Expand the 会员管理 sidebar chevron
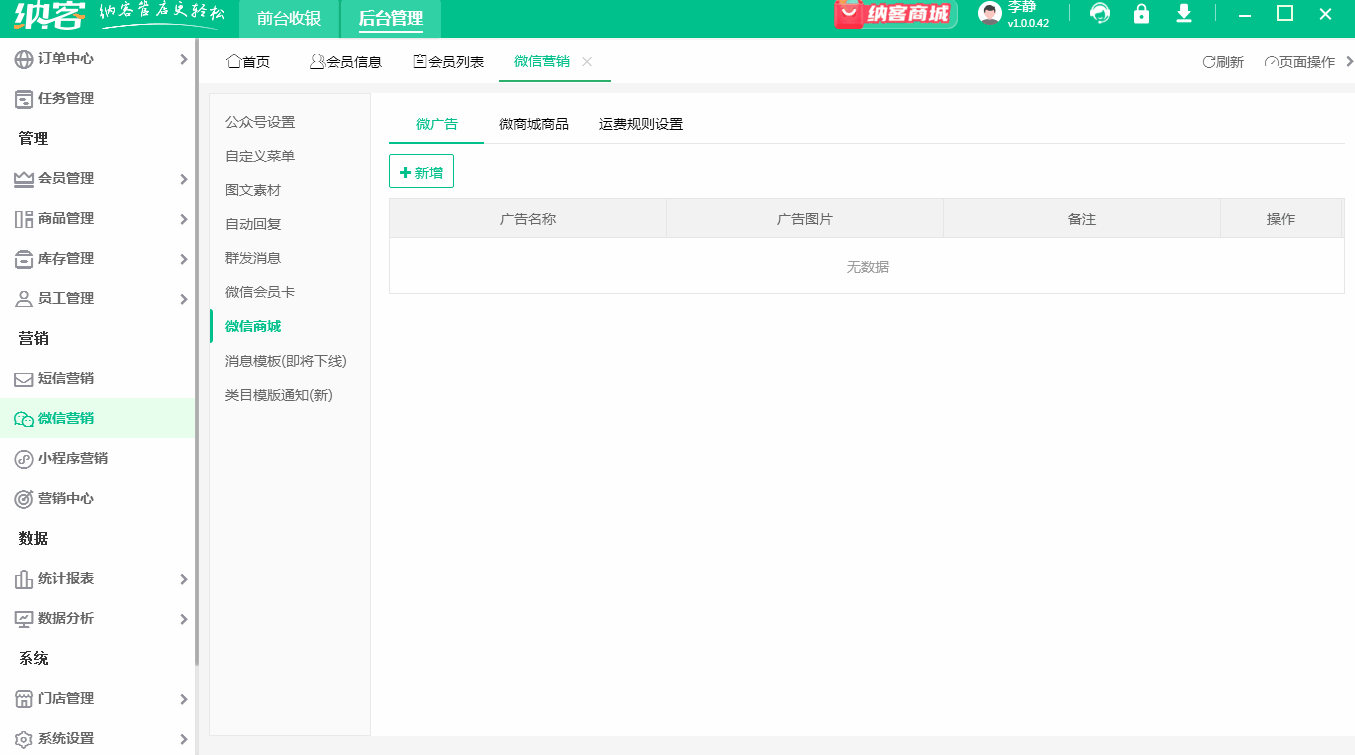The image size is (1355, 755). point(184,178)
